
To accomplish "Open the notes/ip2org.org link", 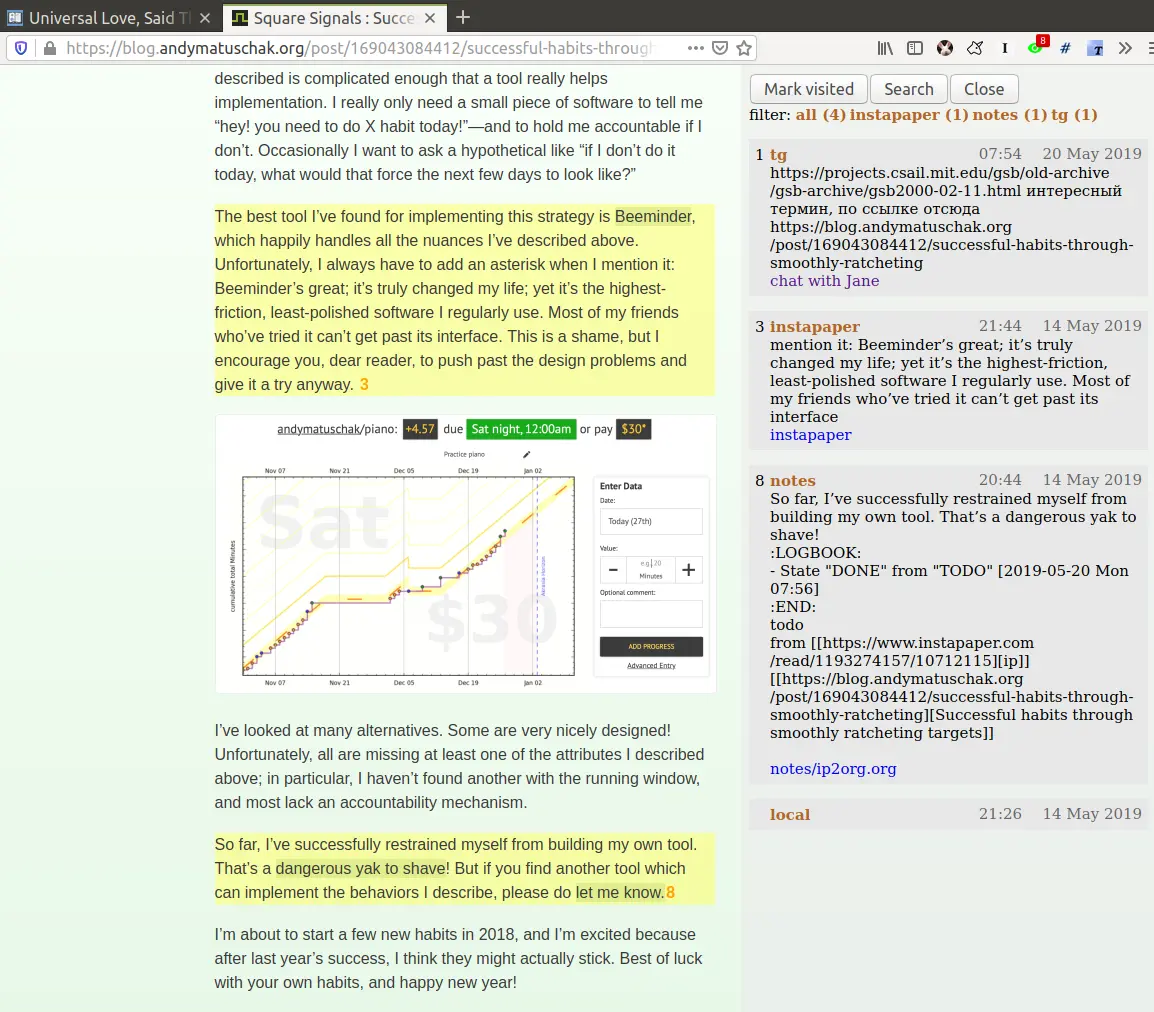I will pos(833,769).
